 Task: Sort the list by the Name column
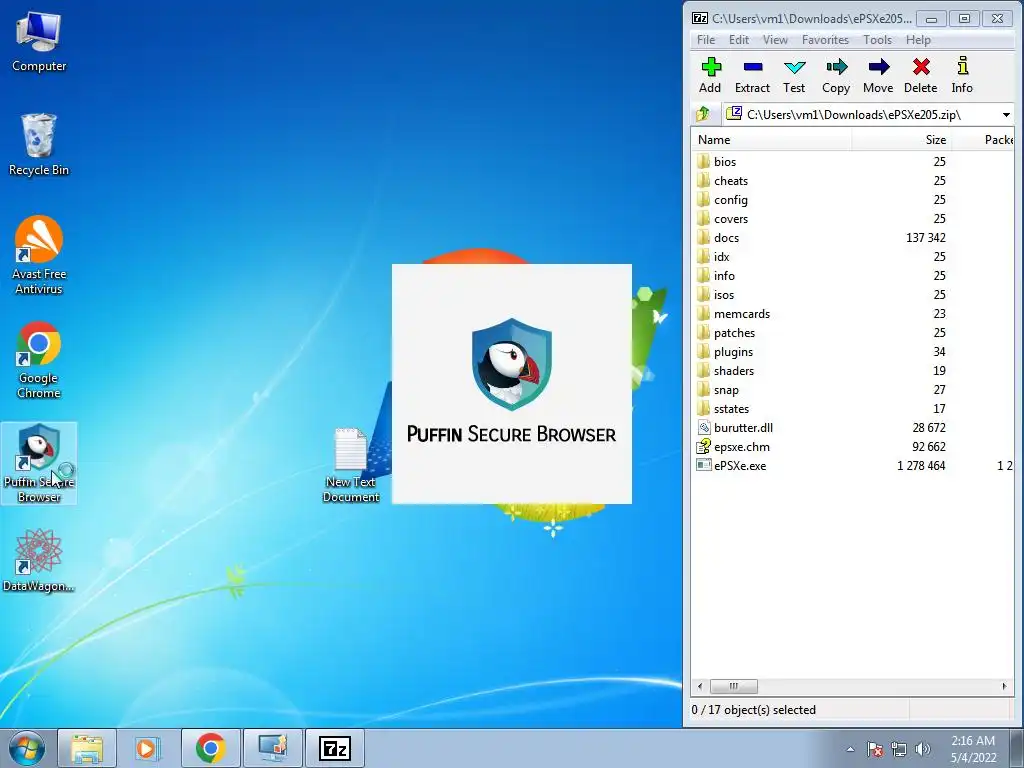[x=771, y=140]
